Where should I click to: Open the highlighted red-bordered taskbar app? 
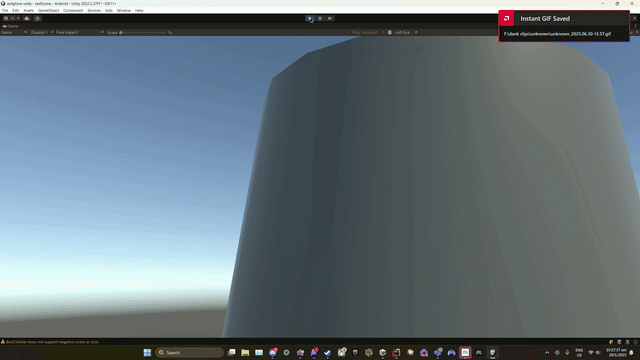click(465, 352)
